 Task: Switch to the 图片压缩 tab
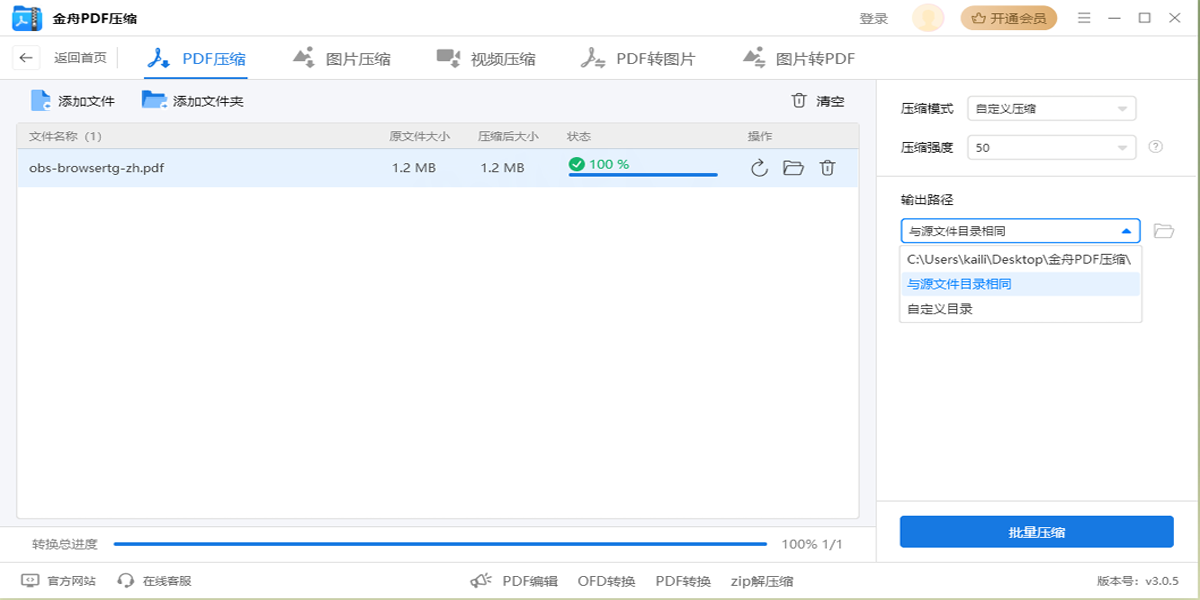[341, 58]
